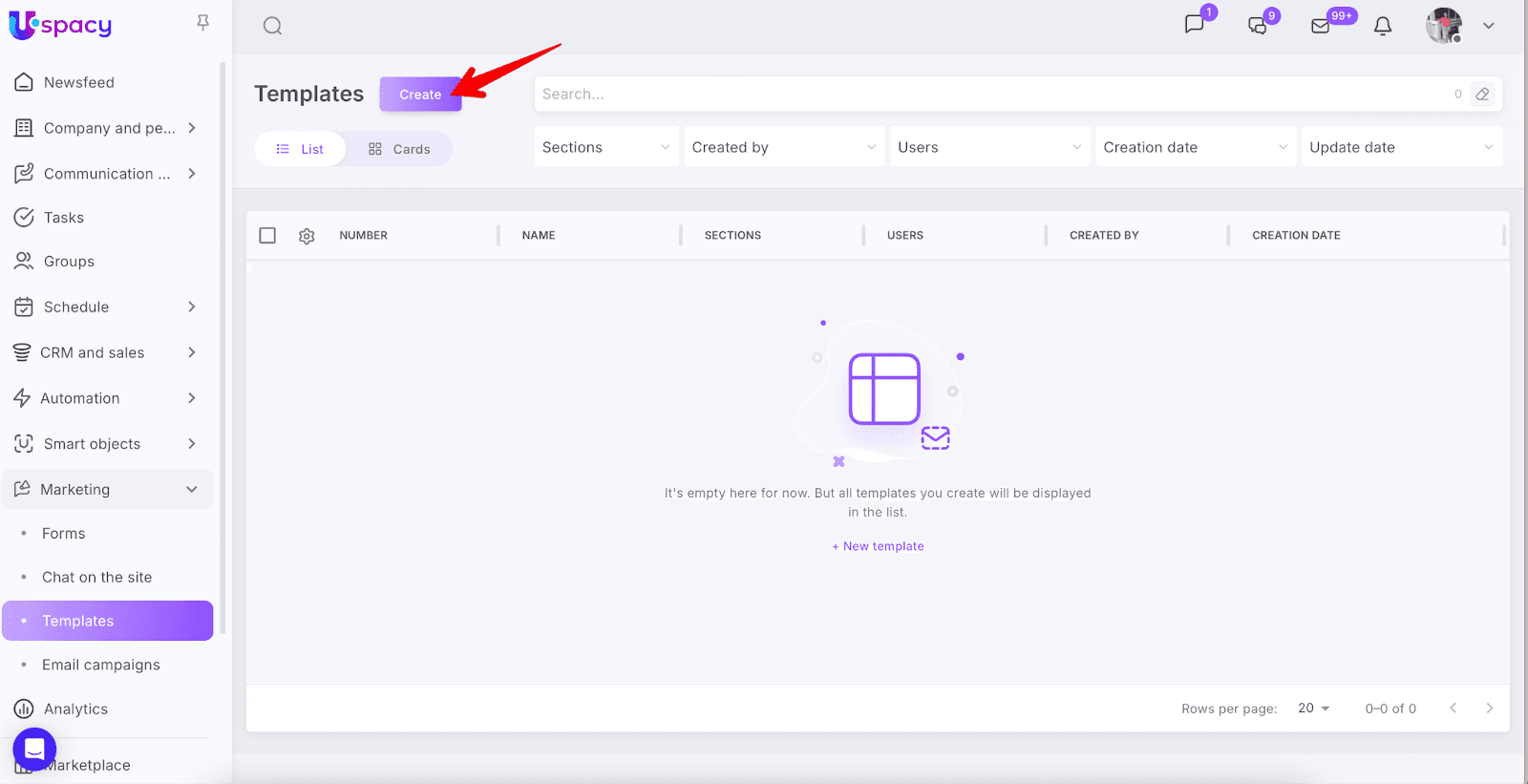Viewport: 1528px width, 784px height.
Task: Click the search magnifier icon in top bar
Action: pyautogui.click(x=272, y=26)
